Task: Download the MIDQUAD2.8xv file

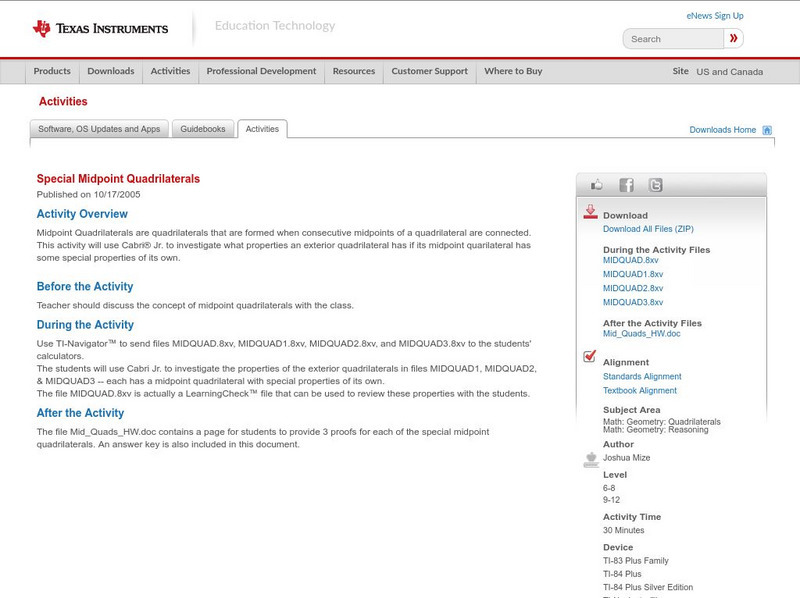Action: (633, 288)
